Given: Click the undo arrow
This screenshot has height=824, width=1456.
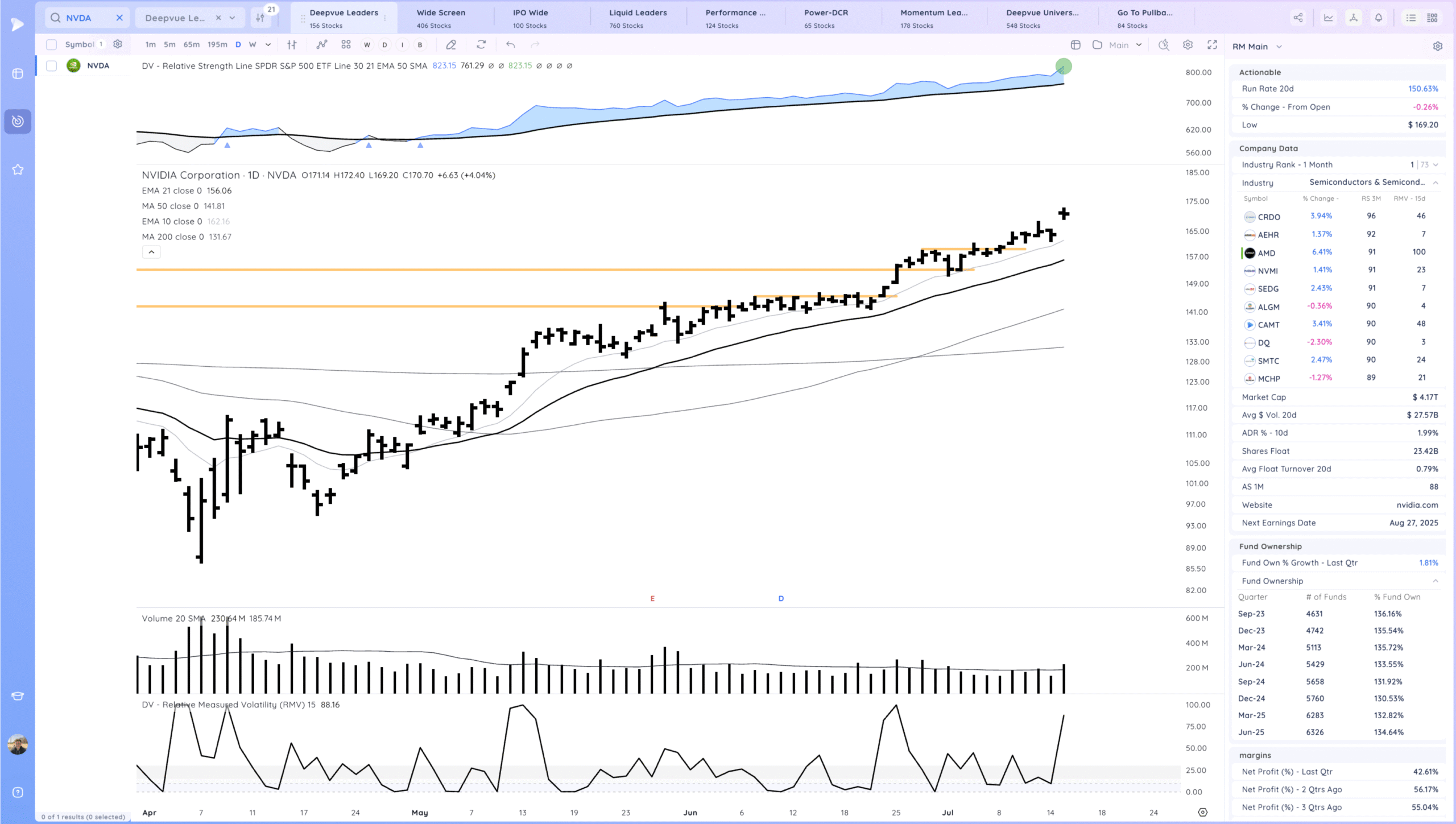Looking at the screenshot, I should [x=510, y=44].
